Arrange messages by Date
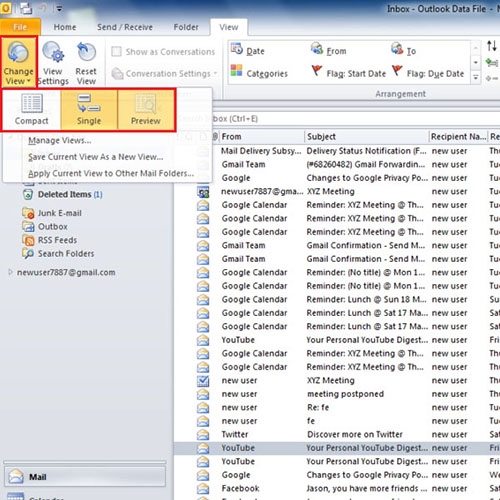The width and height of the screenshot is (500, 500). click(248, 51)
